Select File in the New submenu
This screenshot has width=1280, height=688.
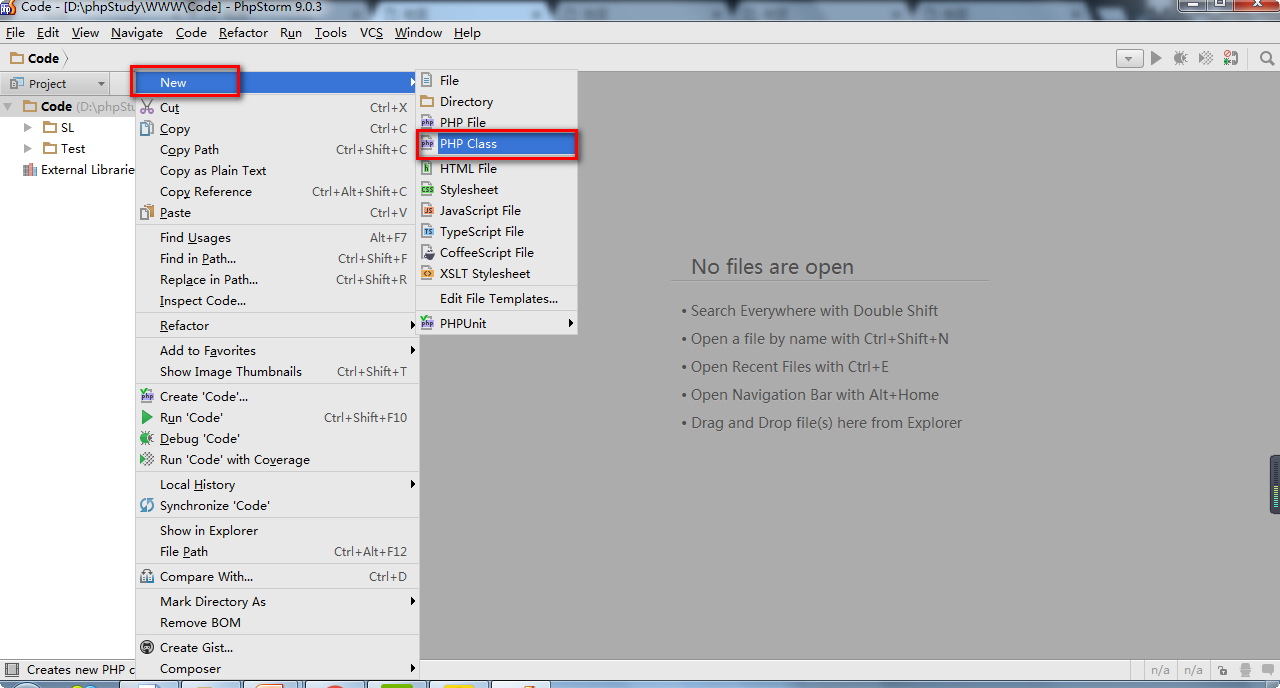pyautogui.click(x=497, y=80)
